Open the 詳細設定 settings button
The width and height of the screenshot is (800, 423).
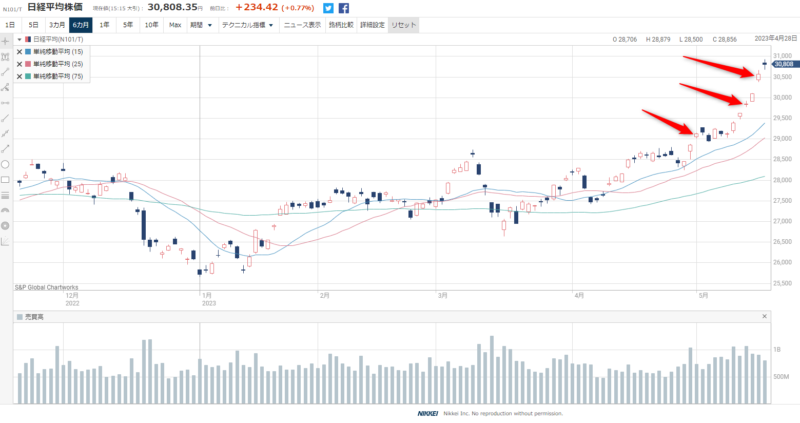372,25
